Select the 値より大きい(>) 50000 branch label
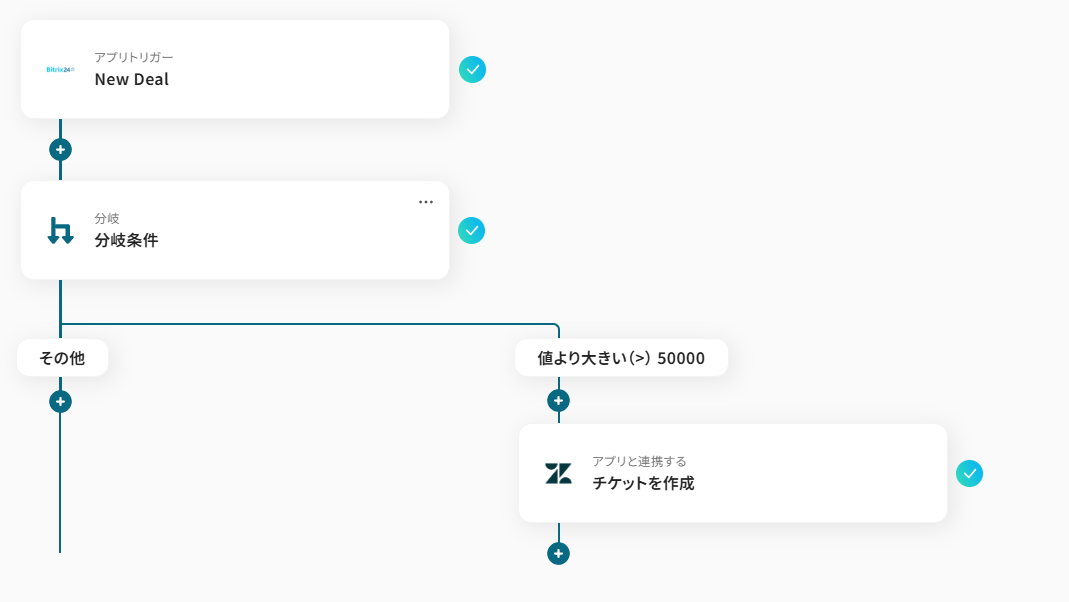 pyautogui.click(x=621, y=358)
